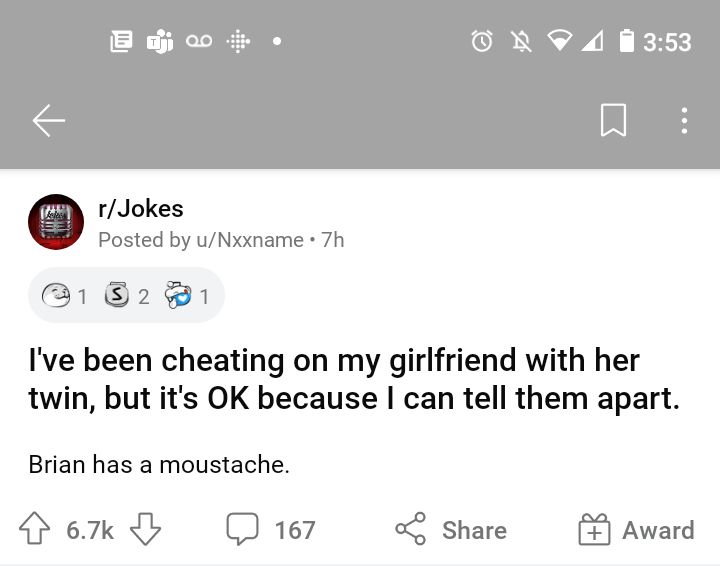
Task: Bookmark this post
Action: 613,121
